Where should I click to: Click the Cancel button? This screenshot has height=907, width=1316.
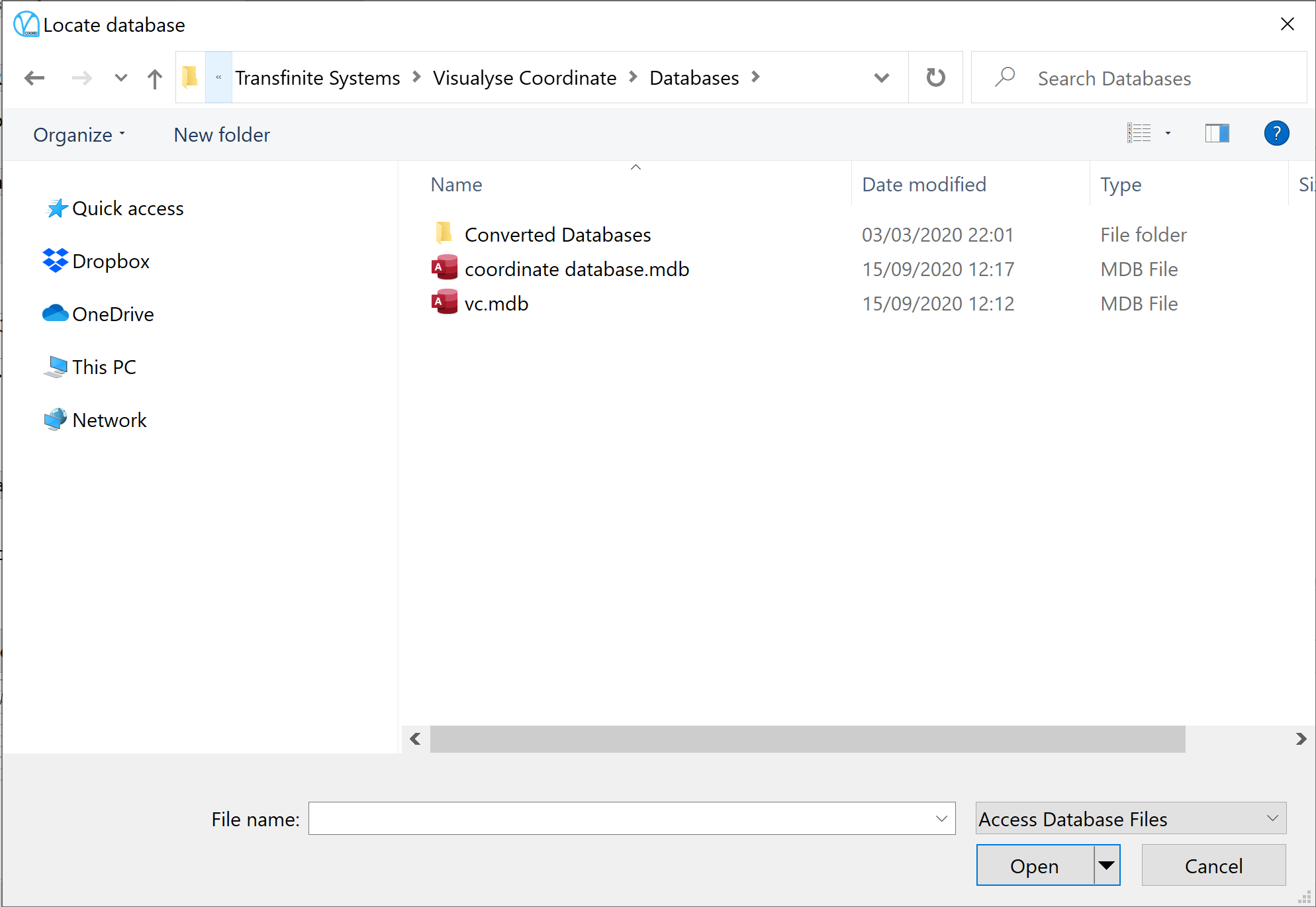click(x=1214, y=865)
